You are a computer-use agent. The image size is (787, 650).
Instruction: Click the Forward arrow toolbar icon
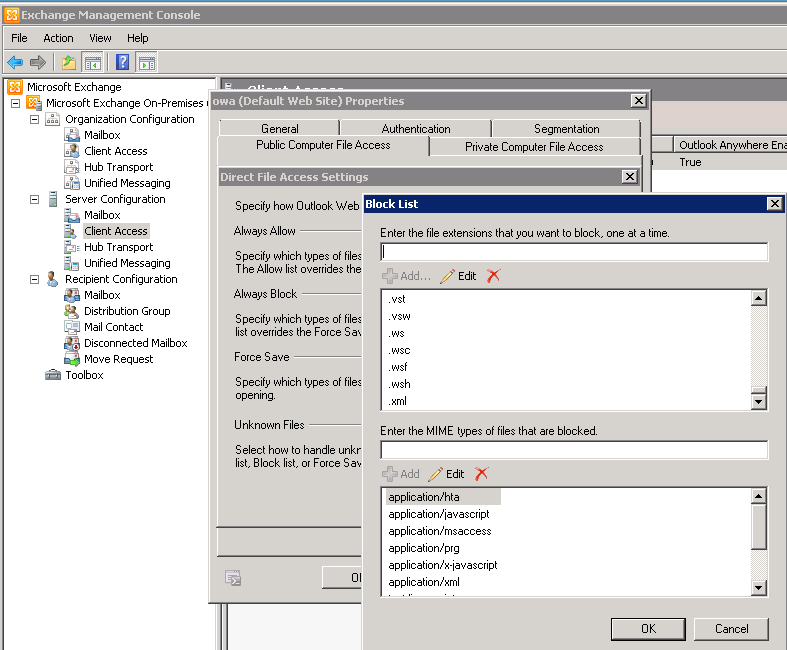pyautogui.click(x=38, y=63)
